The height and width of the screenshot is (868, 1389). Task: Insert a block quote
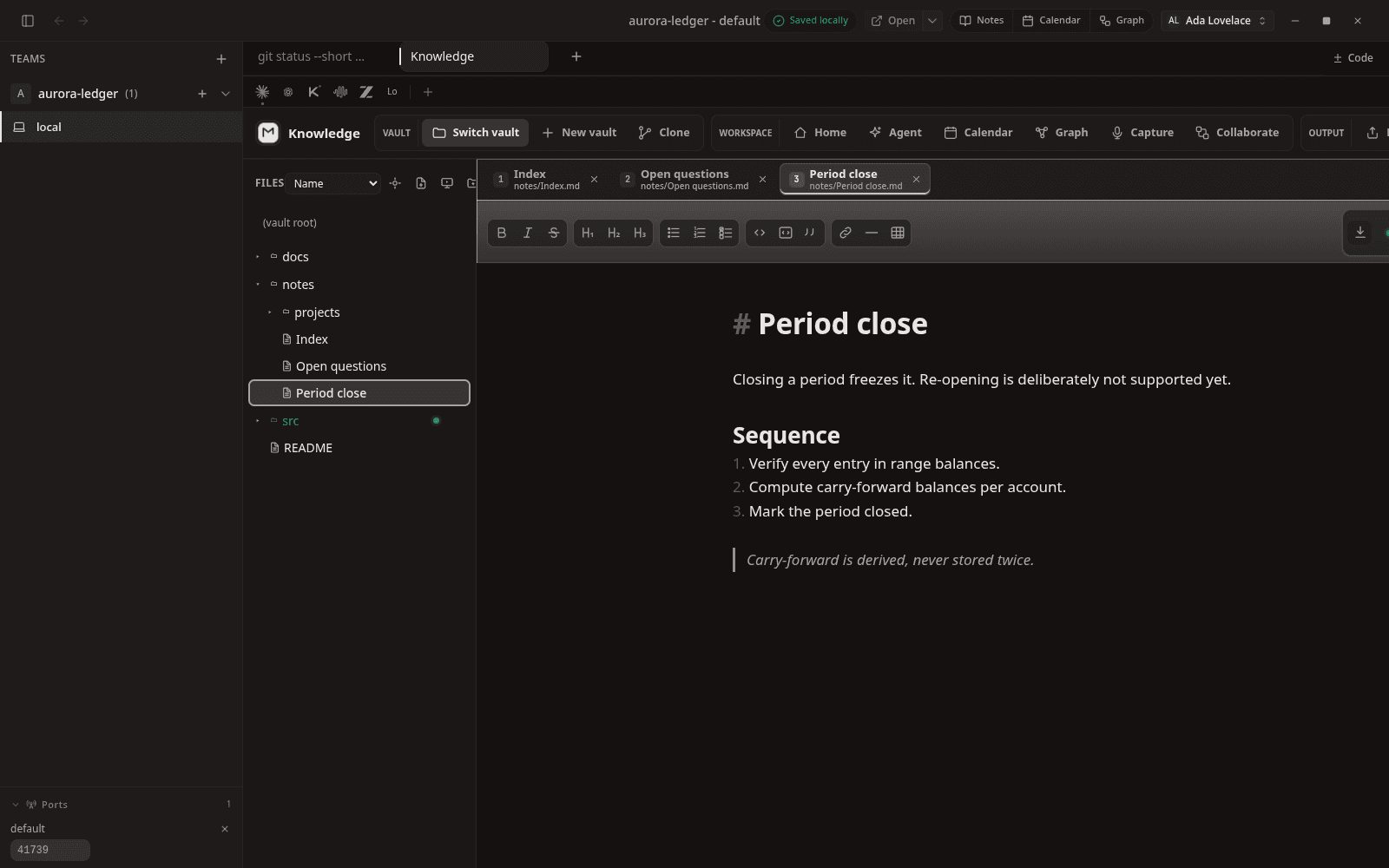[x=810, y=233]
